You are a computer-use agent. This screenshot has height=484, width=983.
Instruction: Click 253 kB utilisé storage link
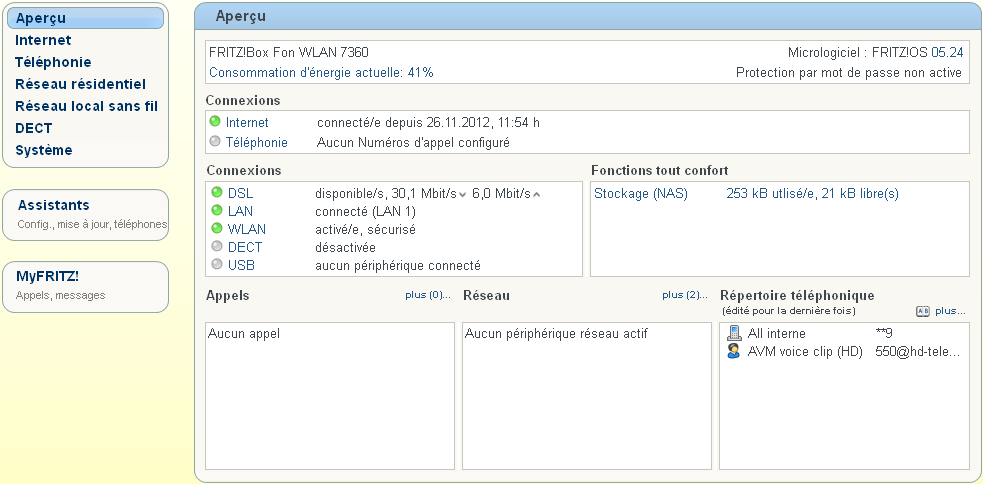tap(812, 194)
